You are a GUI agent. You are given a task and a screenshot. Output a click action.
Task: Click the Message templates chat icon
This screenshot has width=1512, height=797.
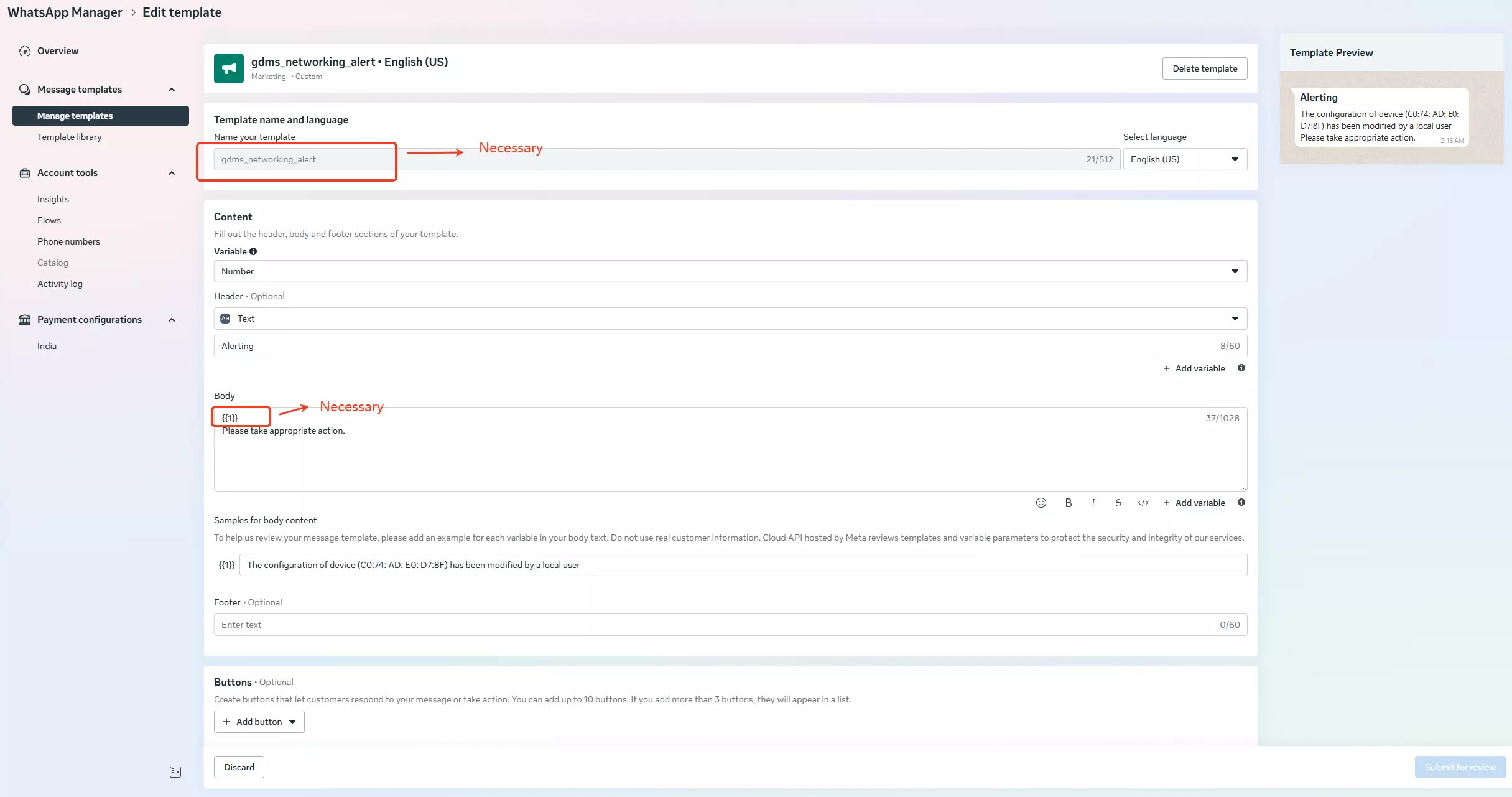click(25, 90)
